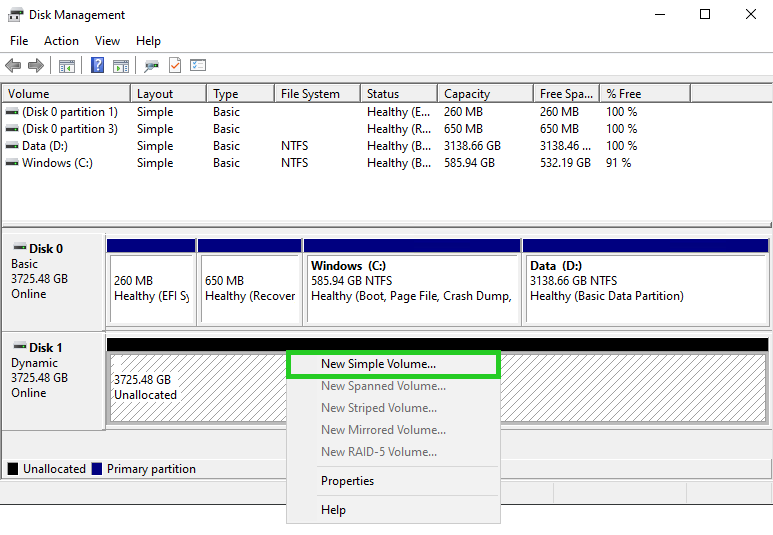Sort by the Layout column header
The height and width of the screenshot is (535, 773).
(168, 94)
